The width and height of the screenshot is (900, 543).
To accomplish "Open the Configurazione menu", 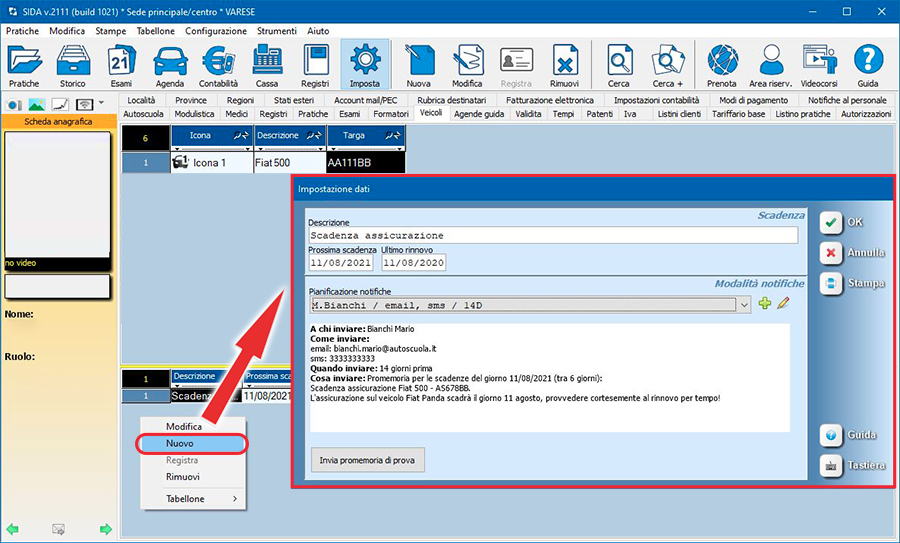I will pos(216,31).
